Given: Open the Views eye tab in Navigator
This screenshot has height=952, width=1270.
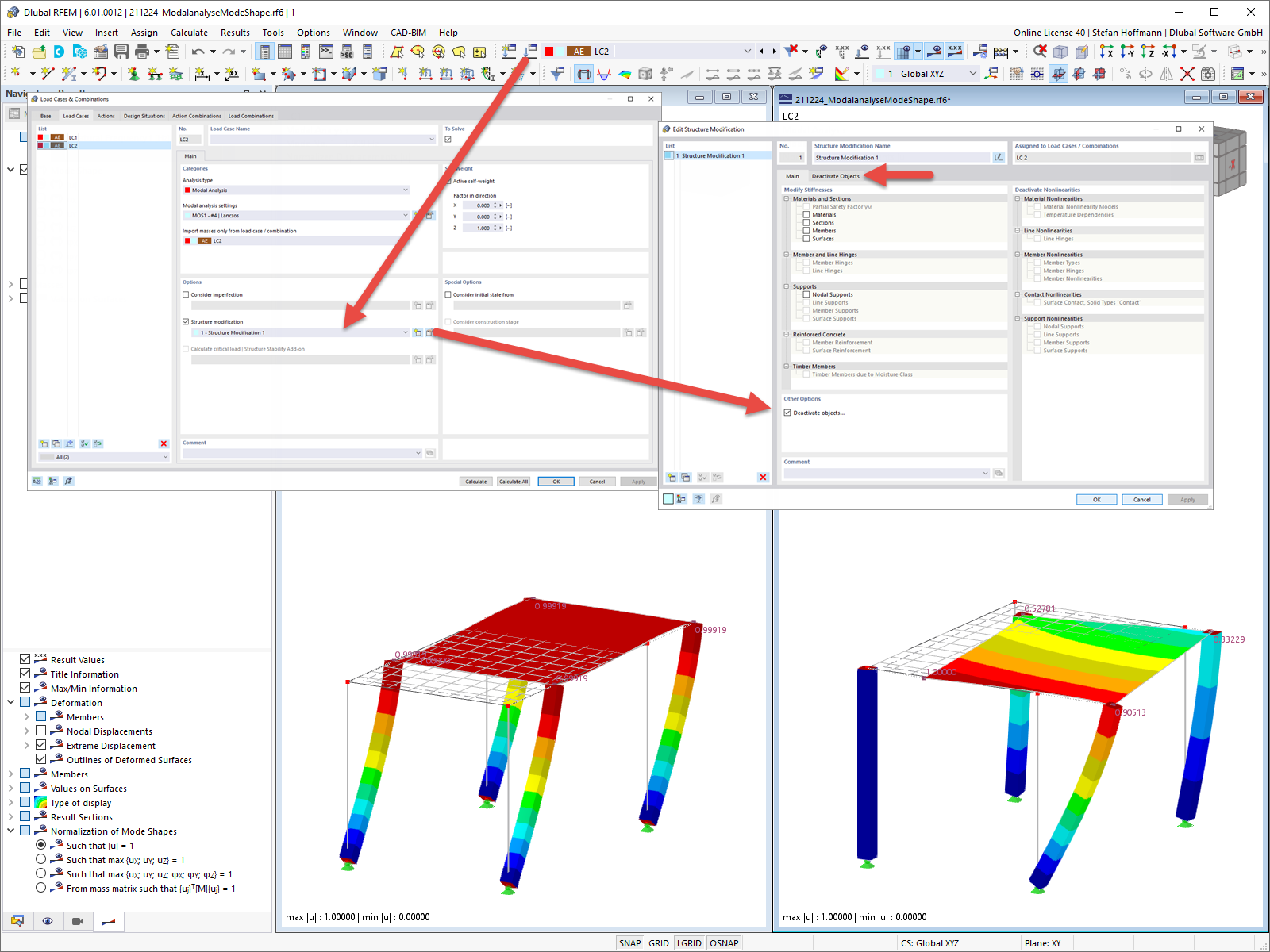Looking at the screenshot, I should click(x=48, y=921).
